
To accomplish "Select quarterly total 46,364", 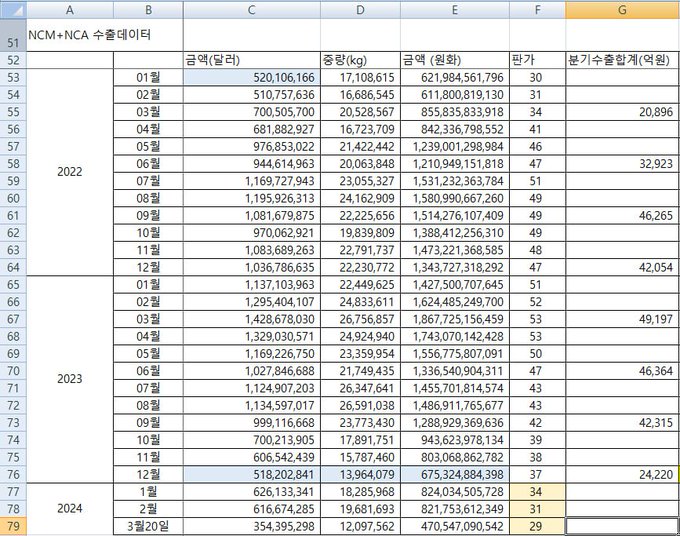I will tap(622, 371).
